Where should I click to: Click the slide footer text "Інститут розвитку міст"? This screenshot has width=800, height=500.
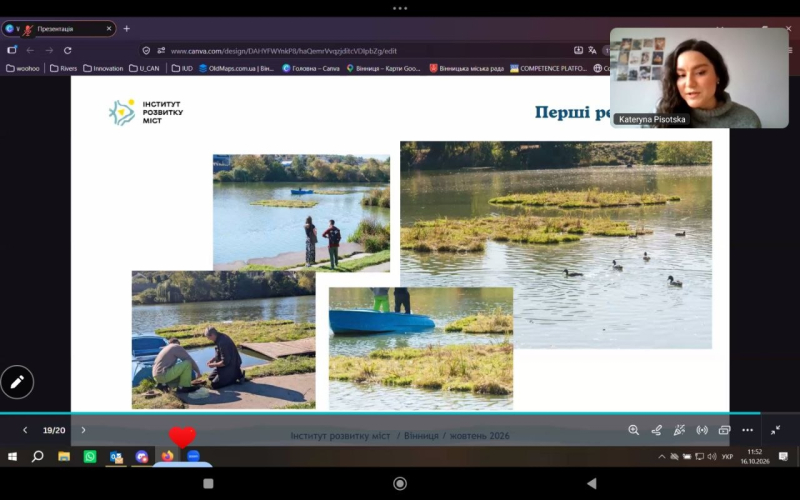click(x=340, y=436)
